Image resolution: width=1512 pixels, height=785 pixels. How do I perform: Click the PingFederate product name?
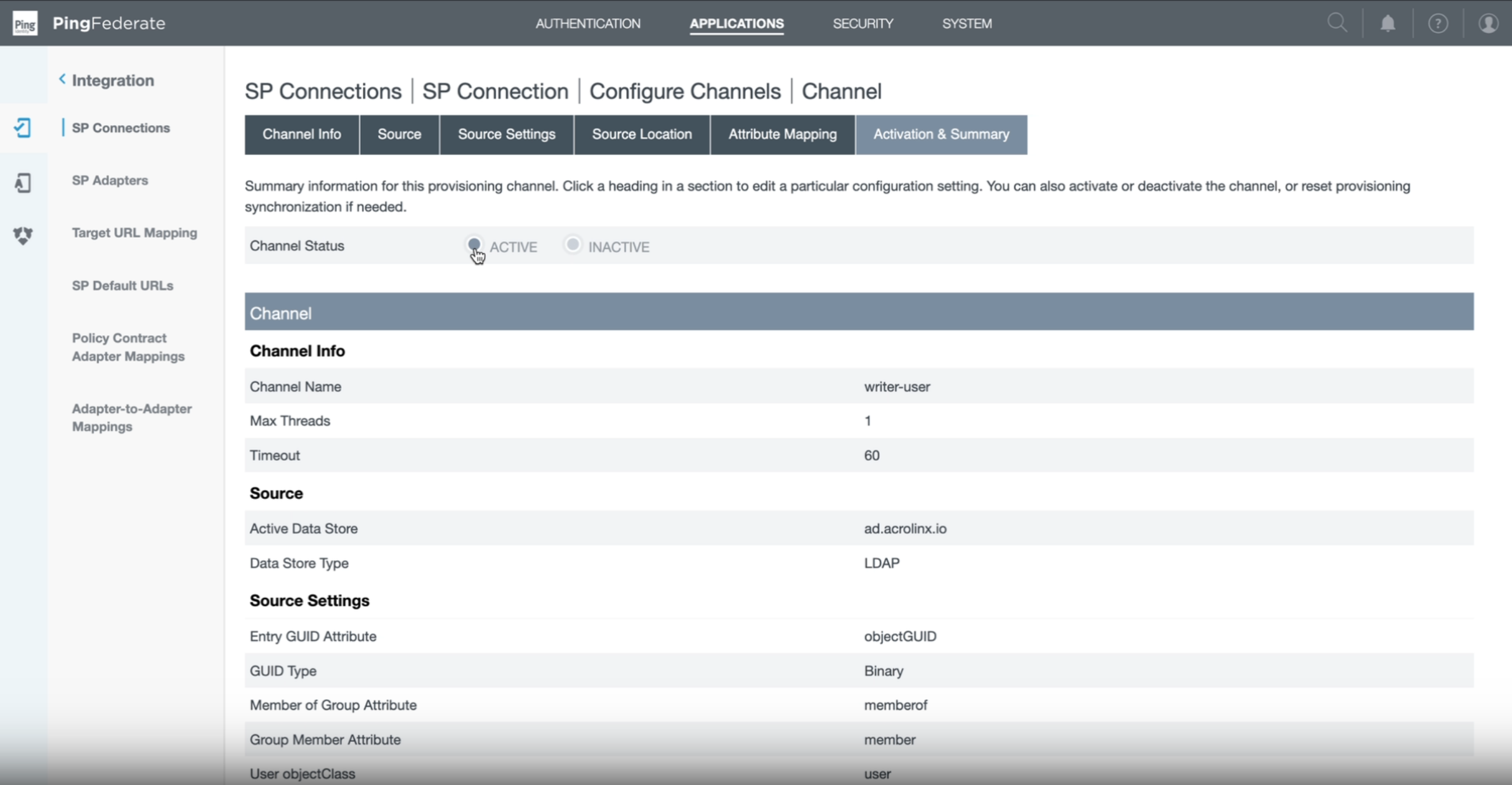tap(108, 23)
